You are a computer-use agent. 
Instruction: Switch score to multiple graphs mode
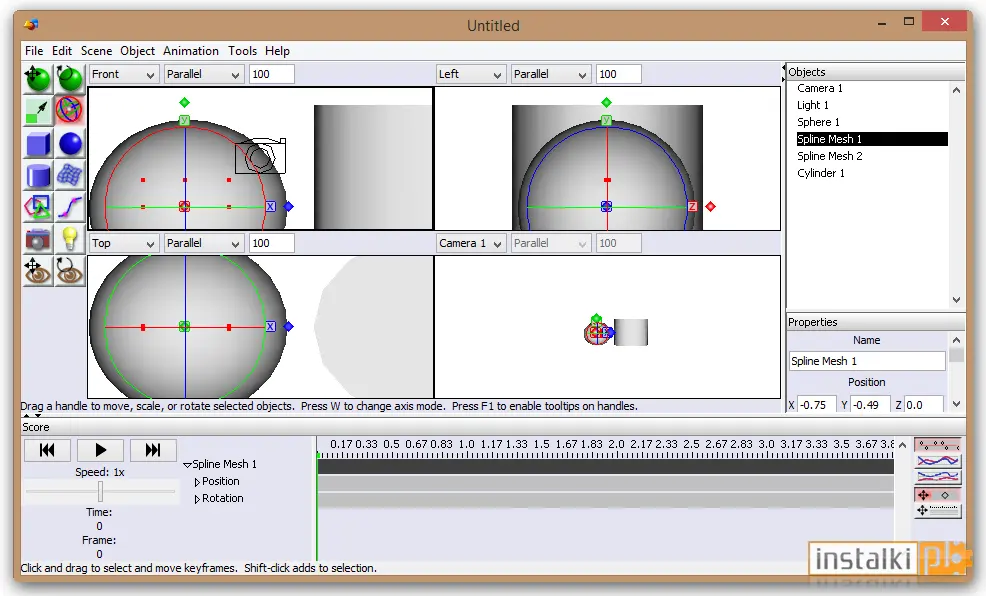938,478
